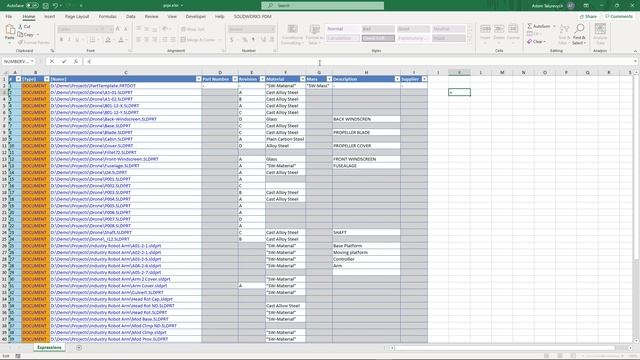Viewport: 640px width, 360px height.
Task: Click the Clear eraser button
Action: [x=536, y=42]
